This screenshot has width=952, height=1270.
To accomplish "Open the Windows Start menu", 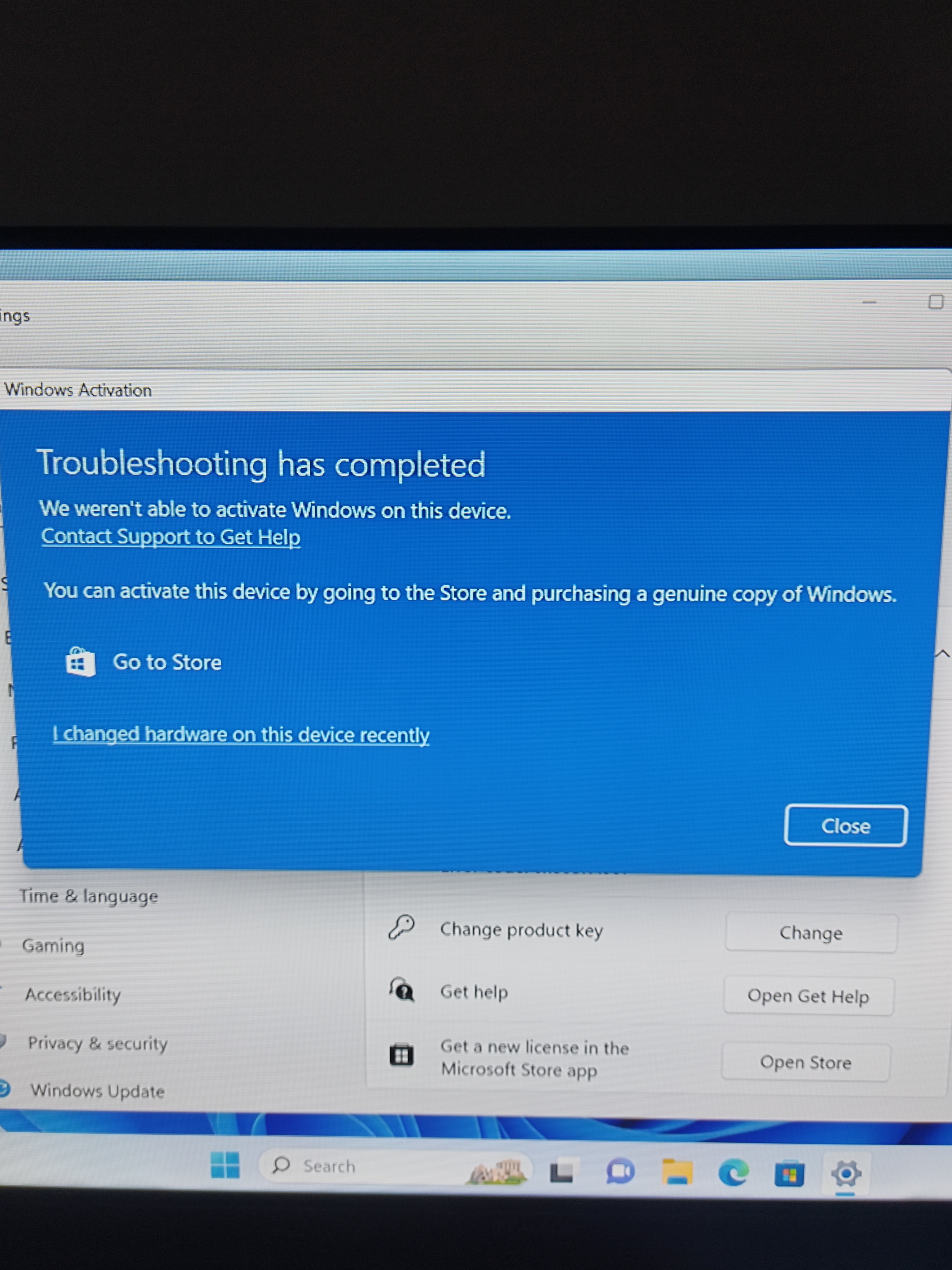I will click(x=225, y=1165).
